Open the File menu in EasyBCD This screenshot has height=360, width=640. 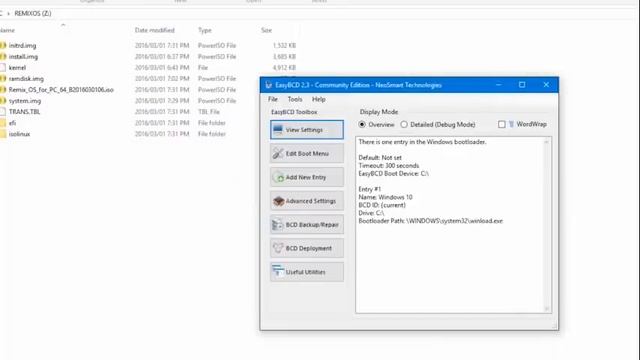tap(273, 99)
